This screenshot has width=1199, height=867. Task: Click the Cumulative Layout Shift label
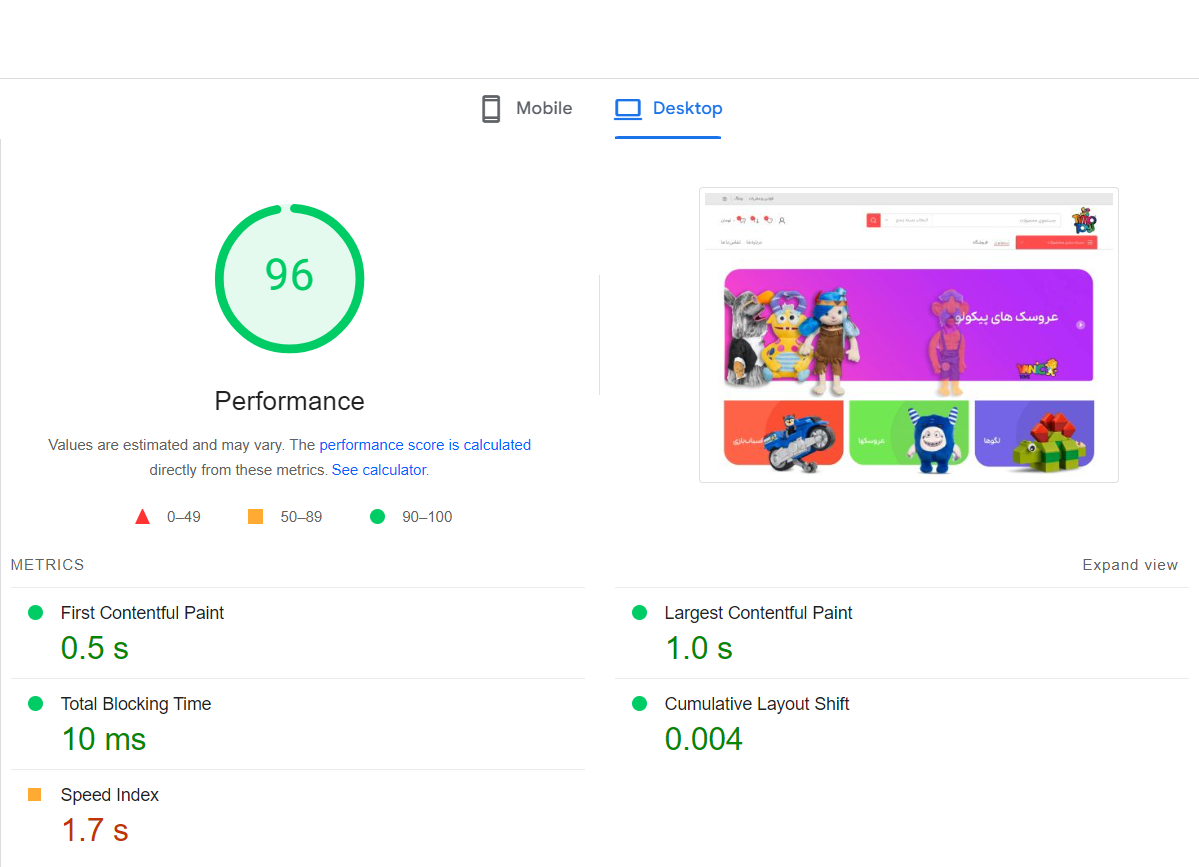(x=756, y=704)
